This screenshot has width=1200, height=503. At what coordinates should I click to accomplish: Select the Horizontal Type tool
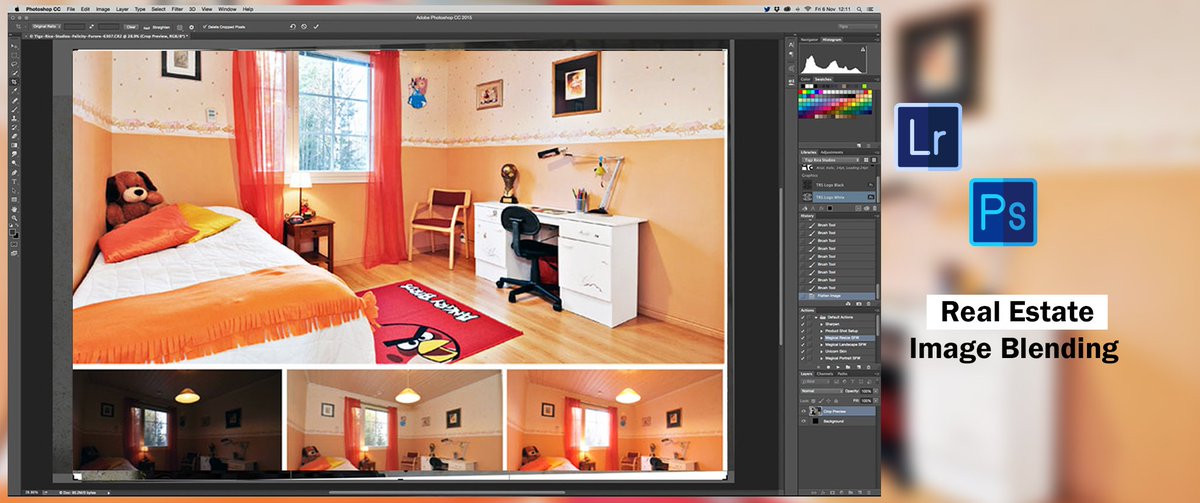[15, 181]
